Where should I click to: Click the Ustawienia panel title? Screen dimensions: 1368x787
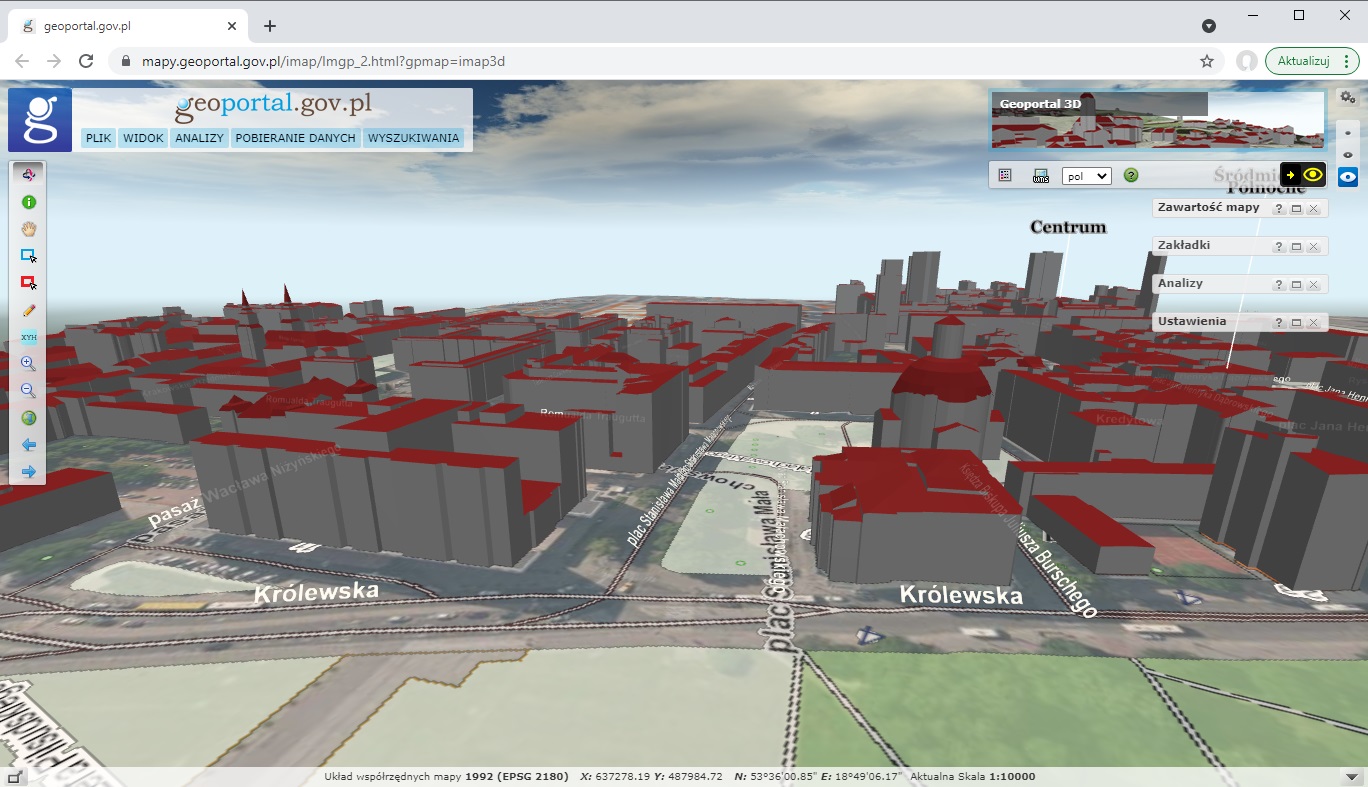click(x=1191, y=322)
